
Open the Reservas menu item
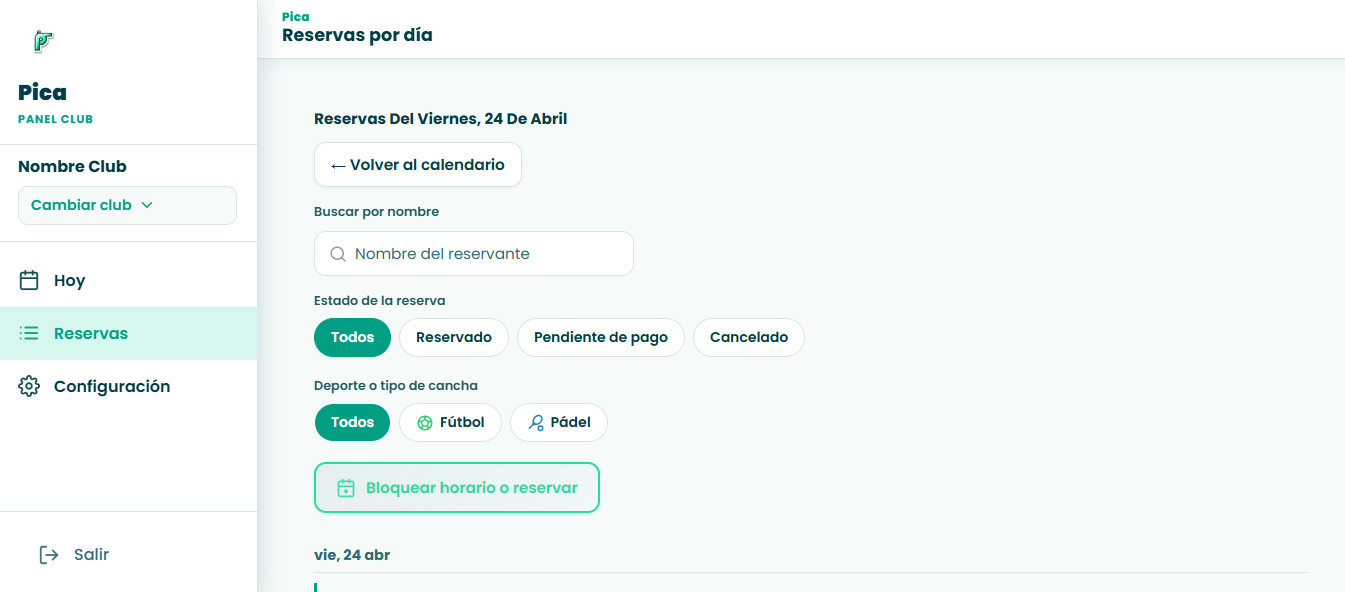pos(128,333)
